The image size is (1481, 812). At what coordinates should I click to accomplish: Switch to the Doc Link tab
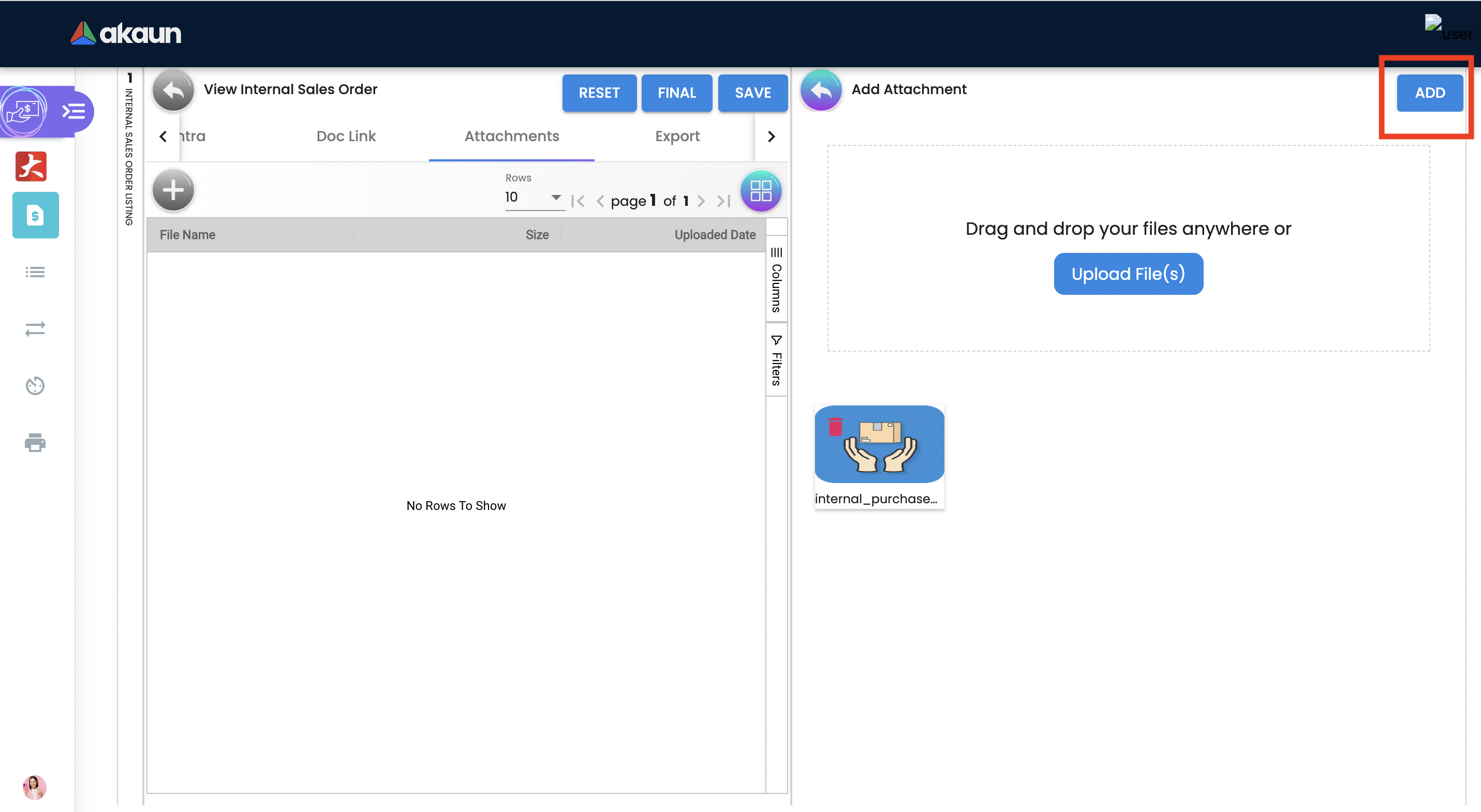point(346,136)
